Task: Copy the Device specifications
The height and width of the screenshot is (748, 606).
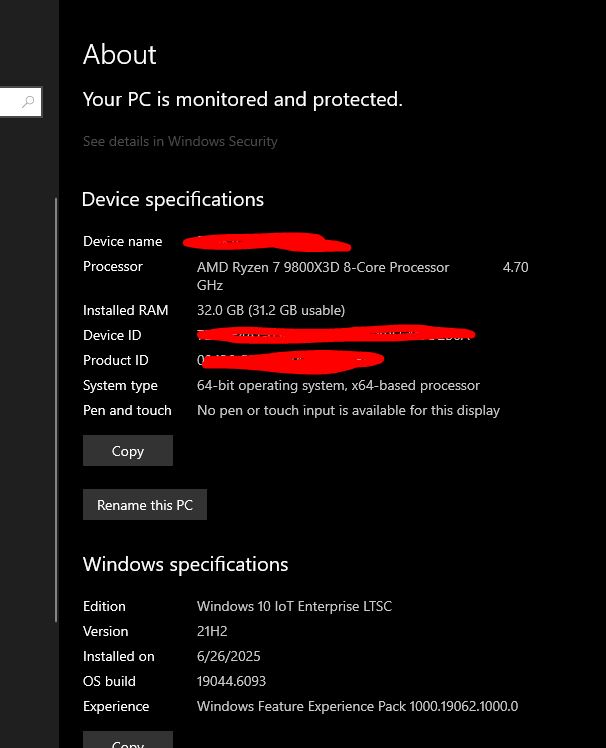Action: point(128,451)
